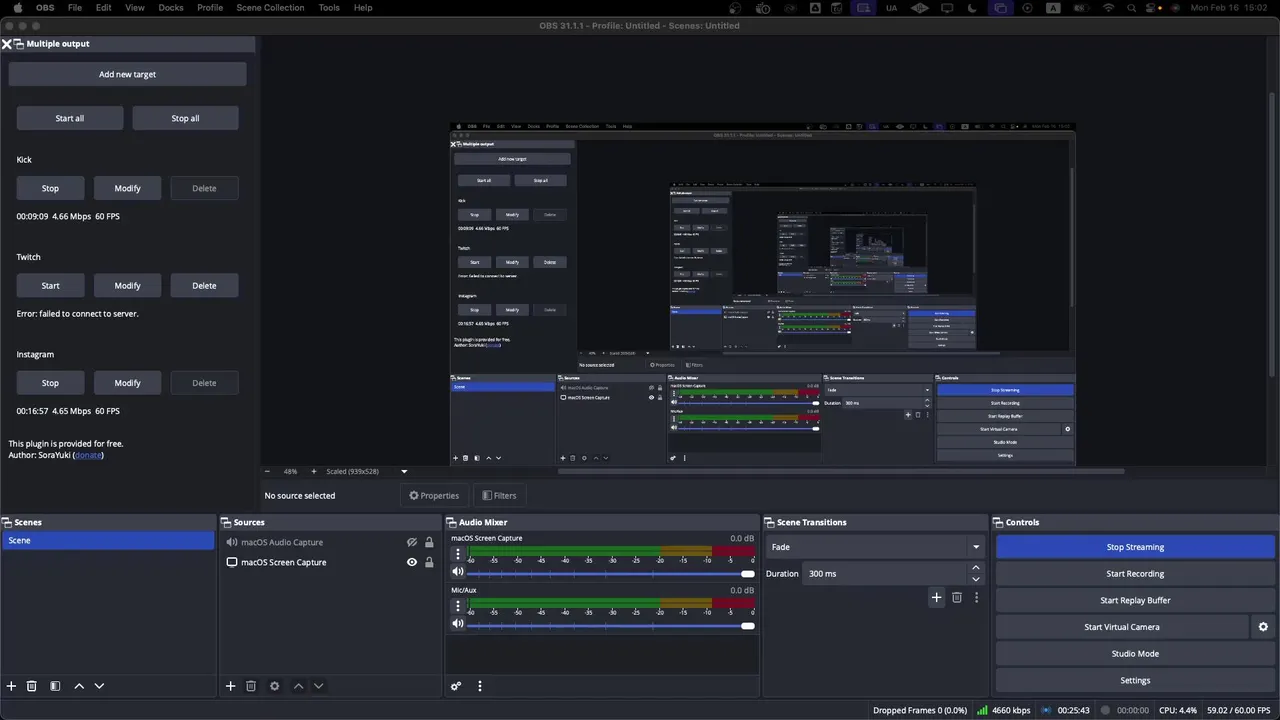
Task: Open the Scene Collection menu
Action: coord(270,7)
